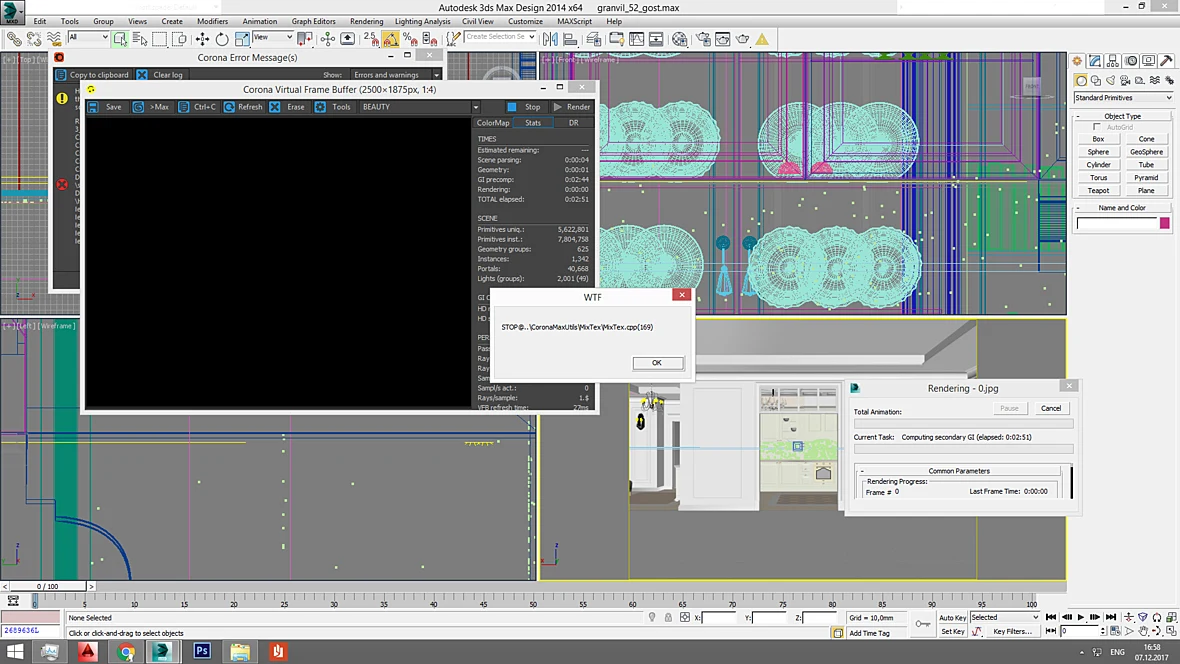Click the magenta object color swatch
This screenshot has width=1180, height=664.
click(1165, 223)
